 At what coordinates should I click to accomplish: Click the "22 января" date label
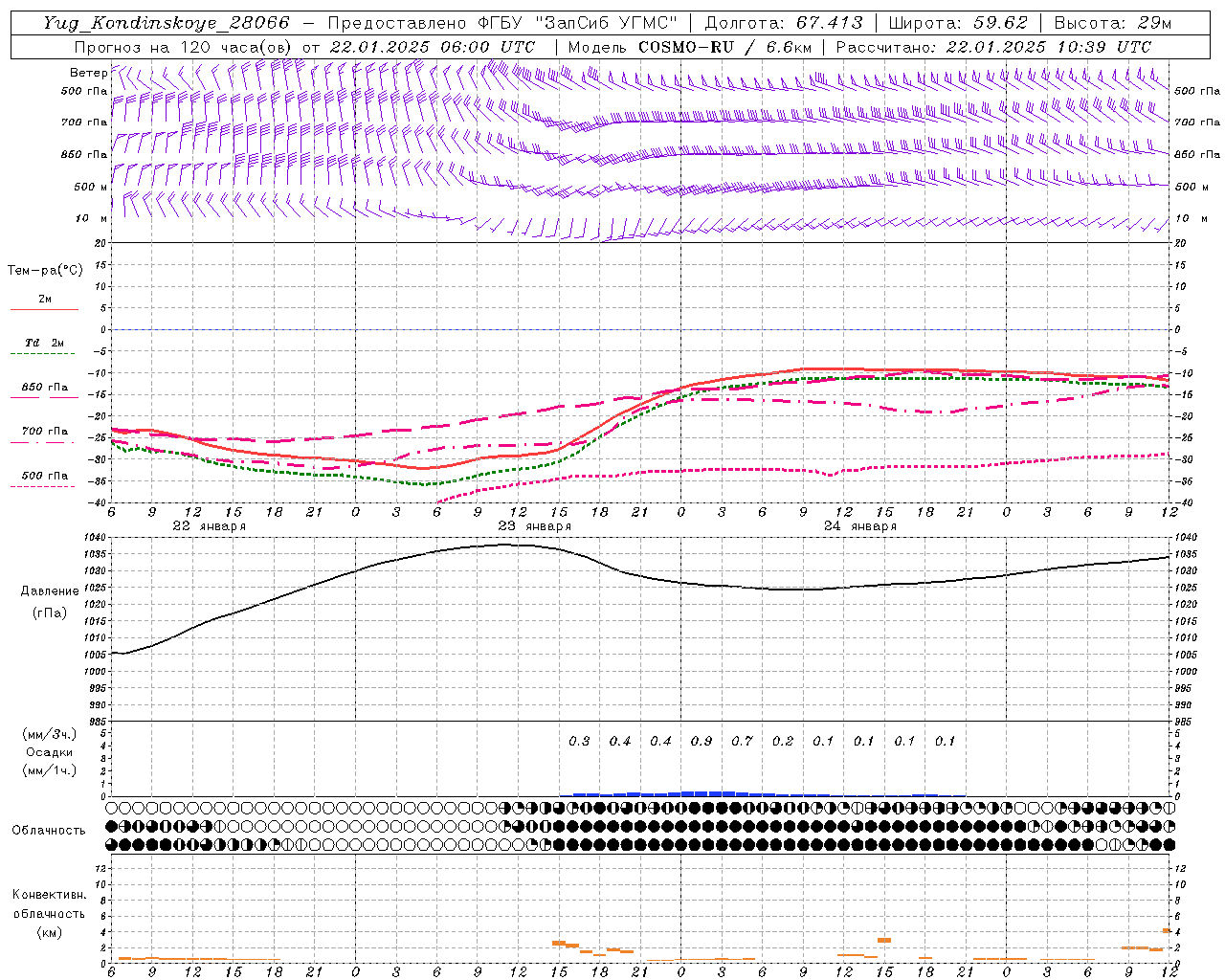[209, 526]
